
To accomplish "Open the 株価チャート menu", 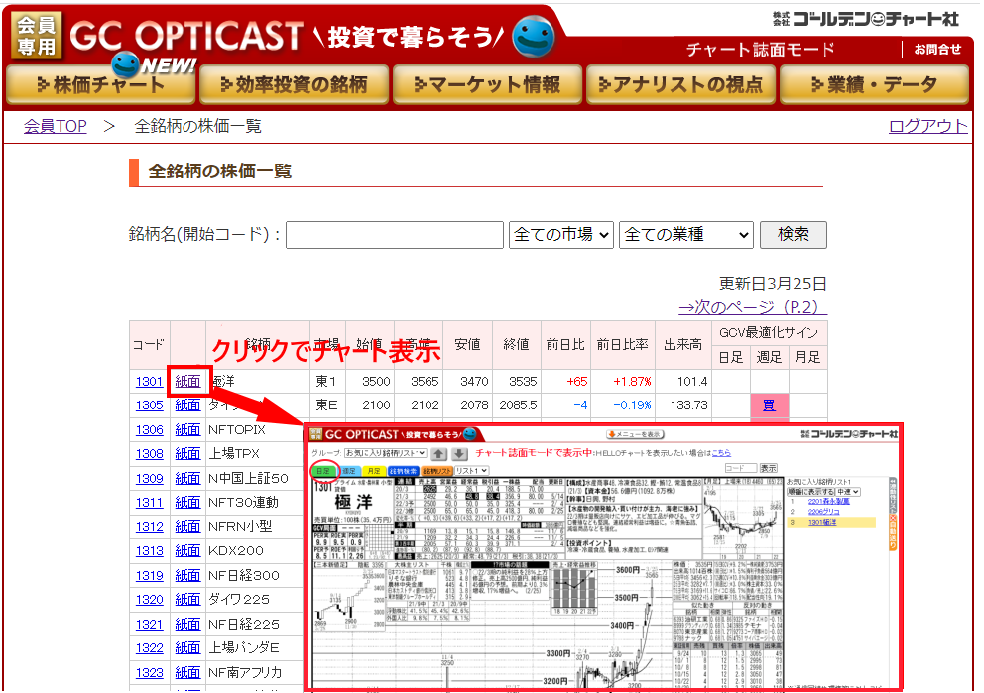I will point(101,84).
